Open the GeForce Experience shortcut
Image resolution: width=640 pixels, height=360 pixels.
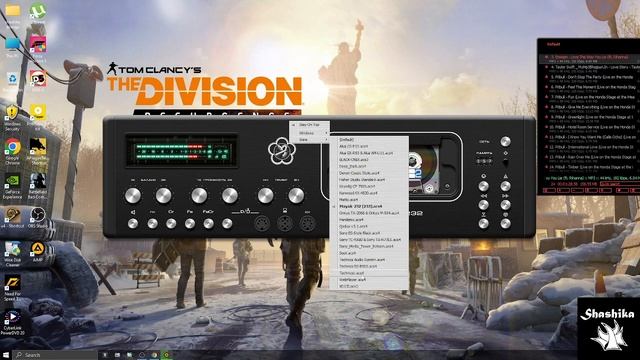tap(12, 186)
